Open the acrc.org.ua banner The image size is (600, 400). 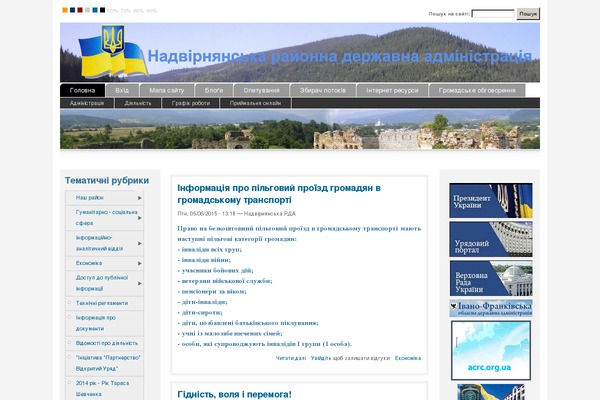[x=491, y=351]
